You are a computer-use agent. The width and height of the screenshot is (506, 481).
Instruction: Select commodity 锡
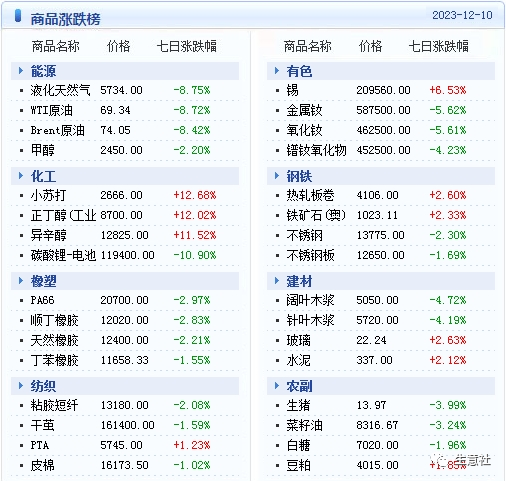292,90
